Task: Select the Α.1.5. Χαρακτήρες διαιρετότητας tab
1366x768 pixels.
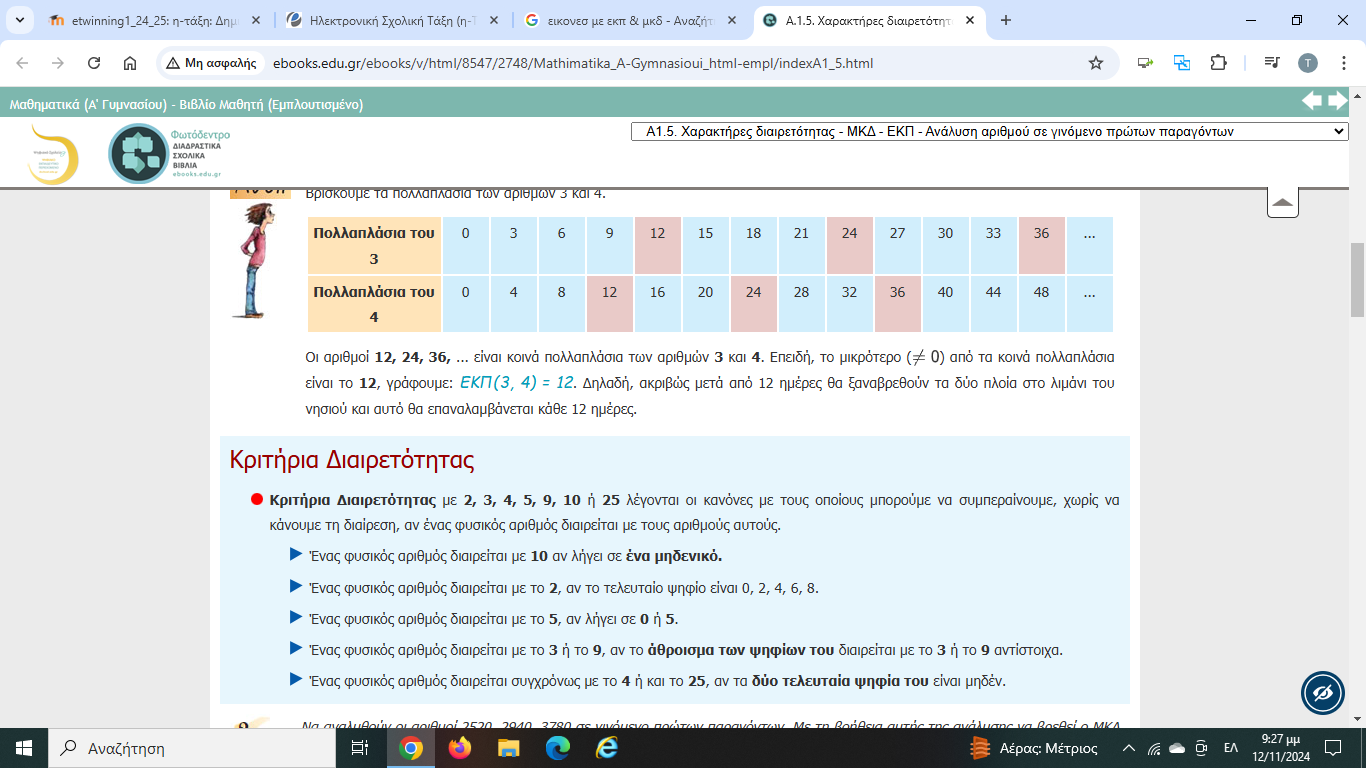Action: (866, 20)
